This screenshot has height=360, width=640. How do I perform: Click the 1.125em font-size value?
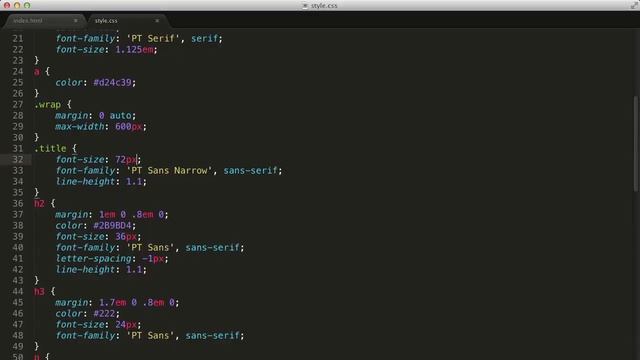click(134, 50)
